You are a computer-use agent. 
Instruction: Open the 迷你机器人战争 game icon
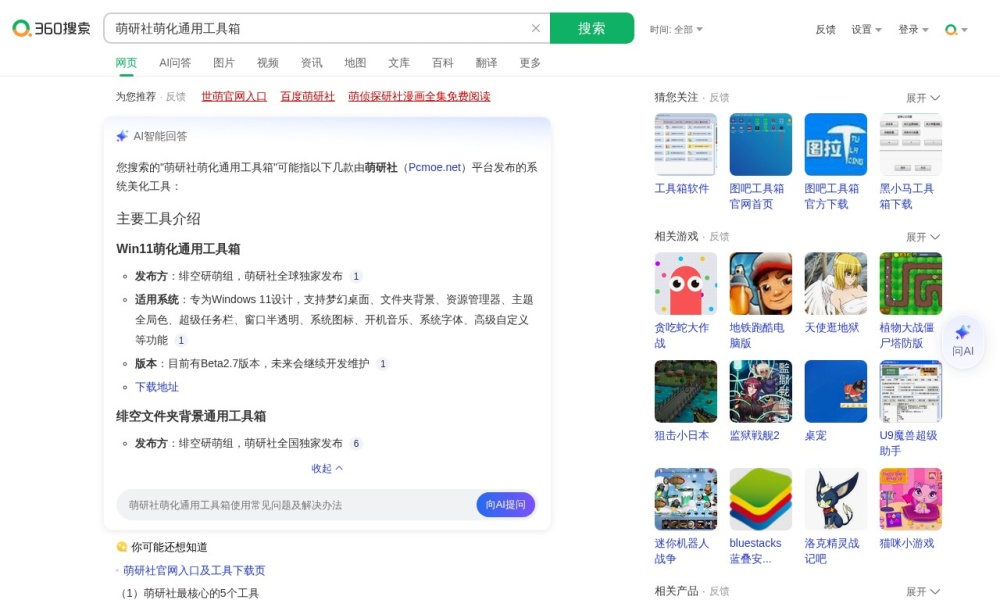[686, 499]
